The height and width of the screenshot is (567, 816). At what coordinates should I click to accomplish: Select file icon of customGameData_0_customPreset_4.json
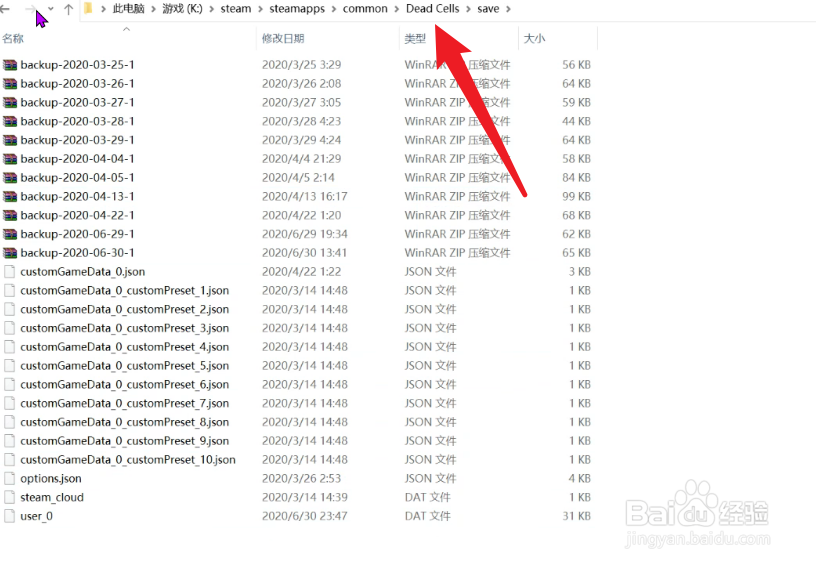pyautogui.click(x=9, y=346)
